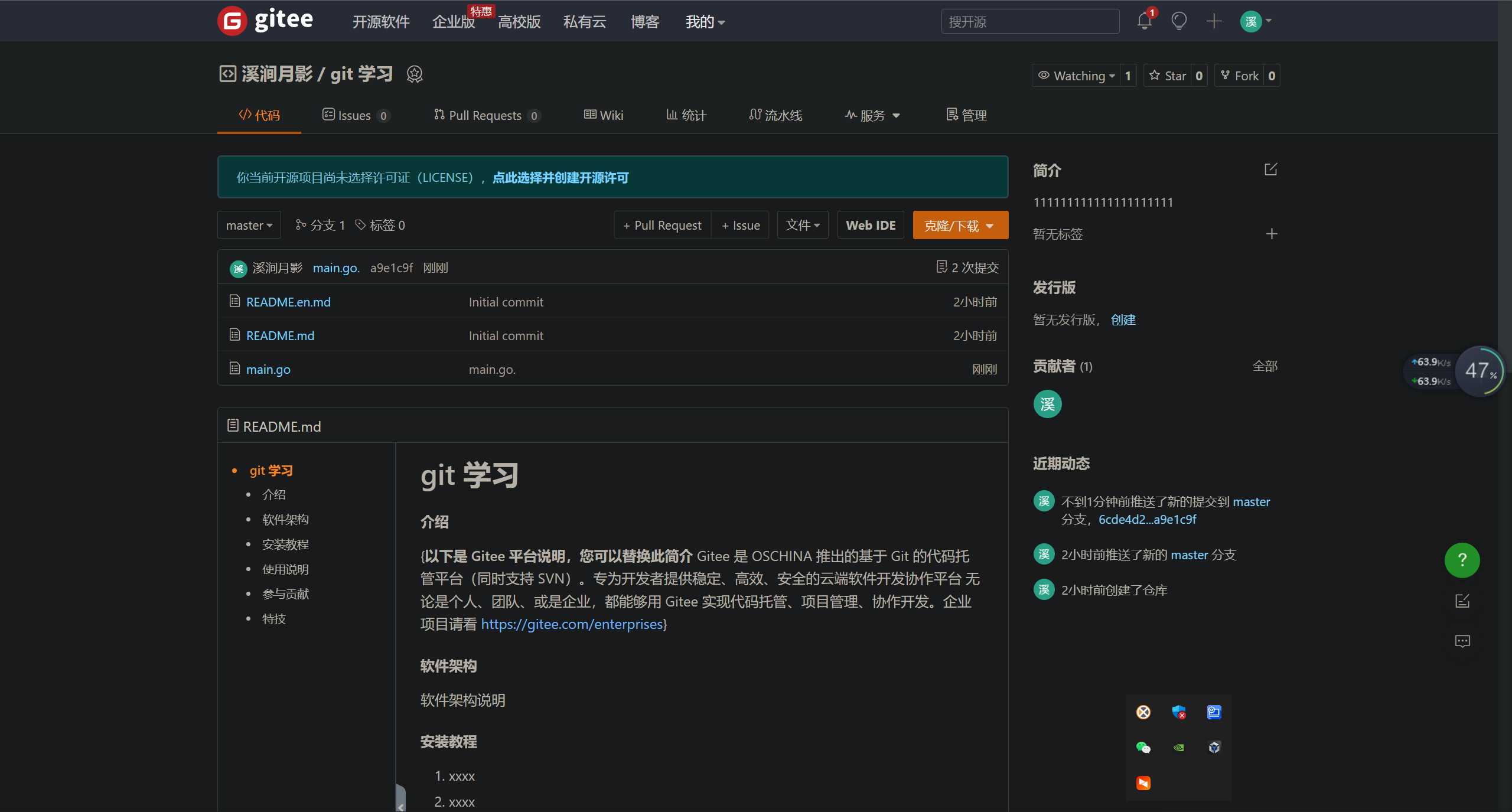Toggle Star on this repository
The image size is (1512, 812).
pyautogui.click(x=1168, y=76)
